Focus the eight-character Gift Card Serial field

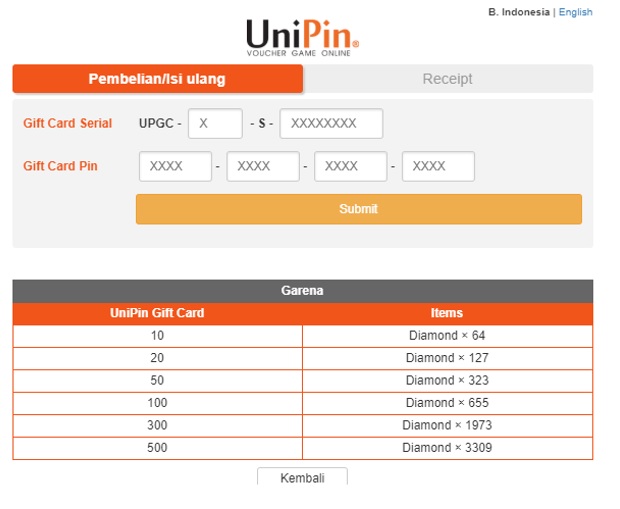pos(331,124)
